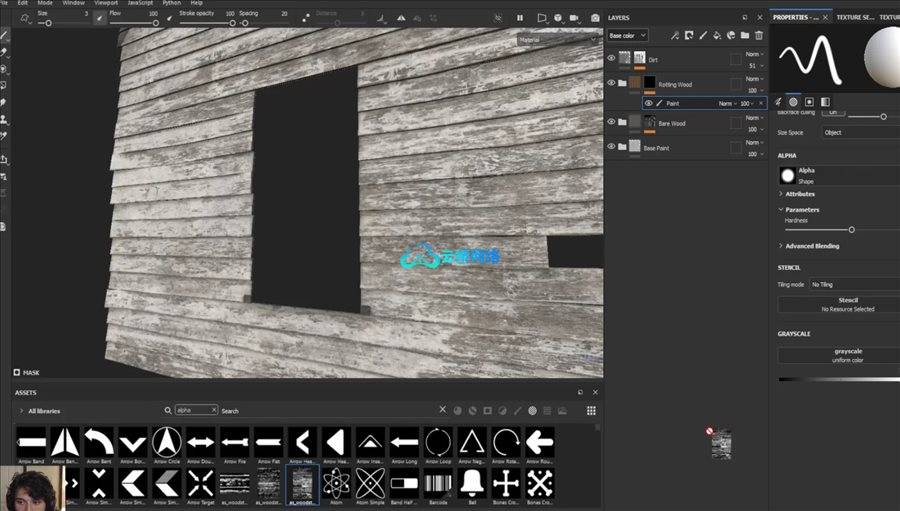Select the grayscale gradient icon in Properties
This screenshot has width=900, height=511.
point(825,102)
